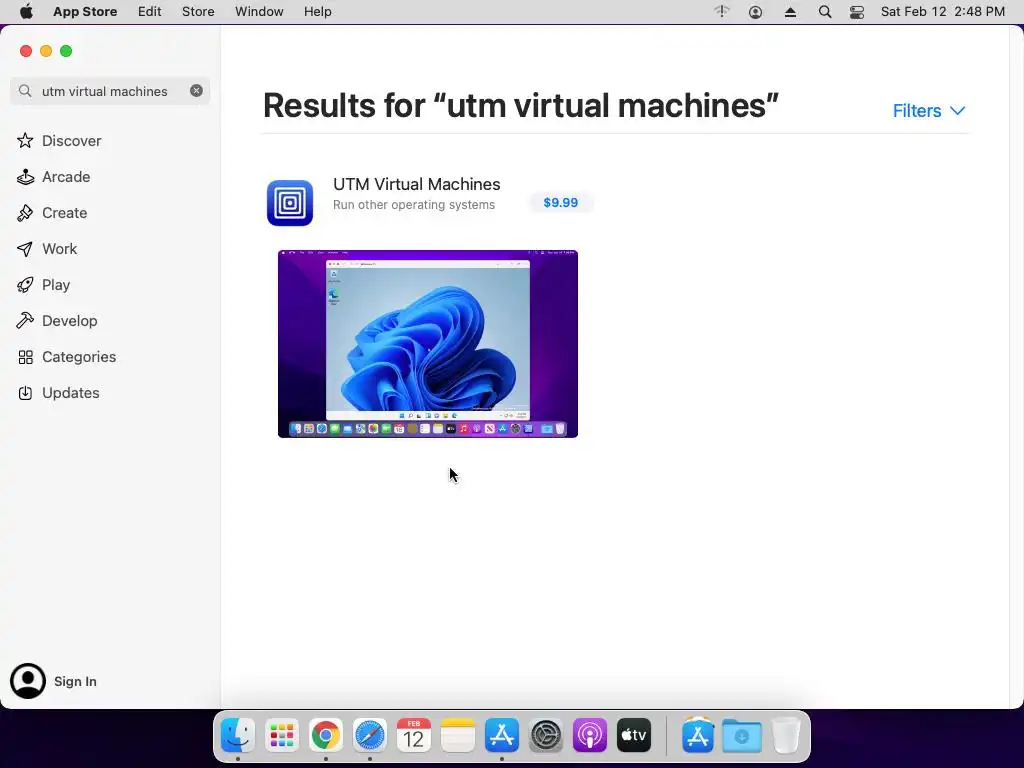Click the user account menu bar icon
The width and height of the screenshot is (1024, 768).
[756, 12]
